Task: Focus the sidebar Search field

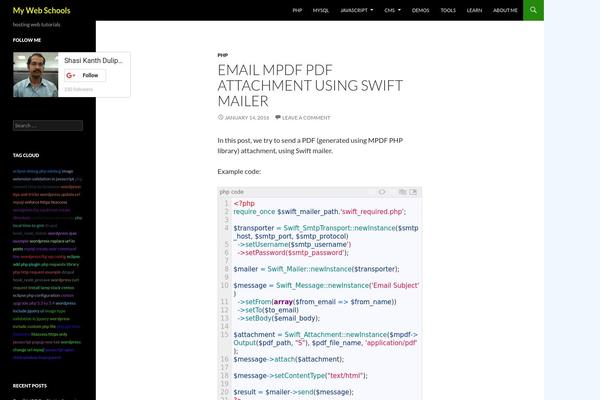Action: click(48, 126)
